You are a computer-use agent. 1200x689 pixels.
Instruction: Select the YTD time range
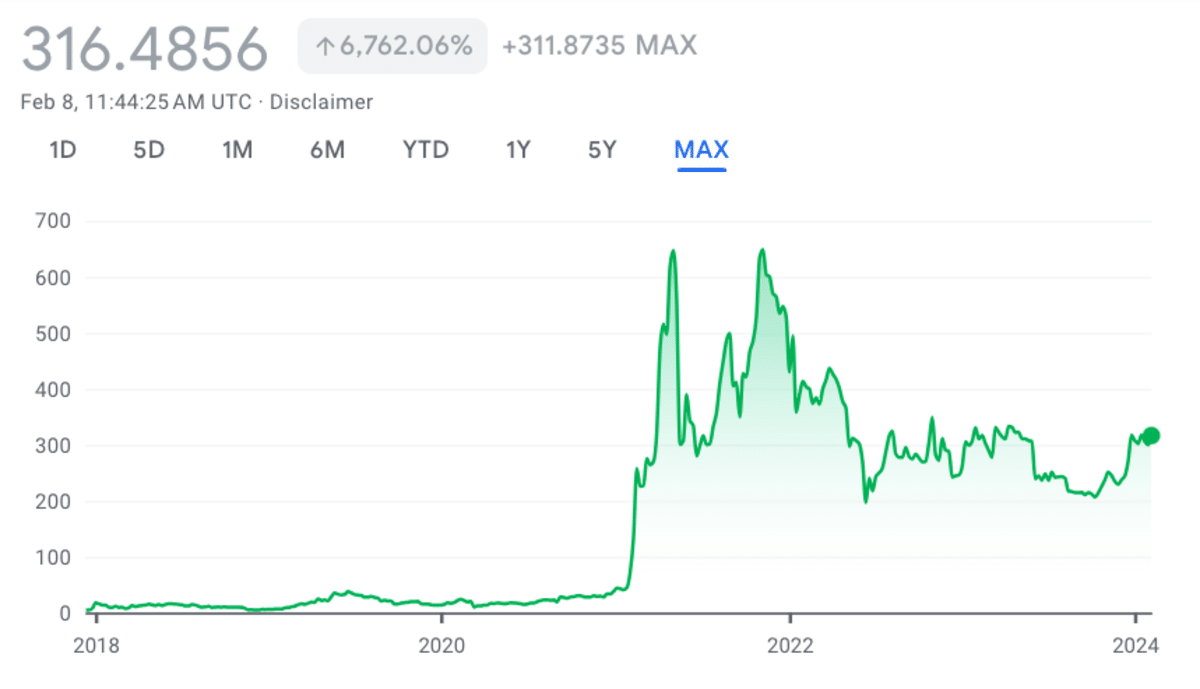pos(425,150)
